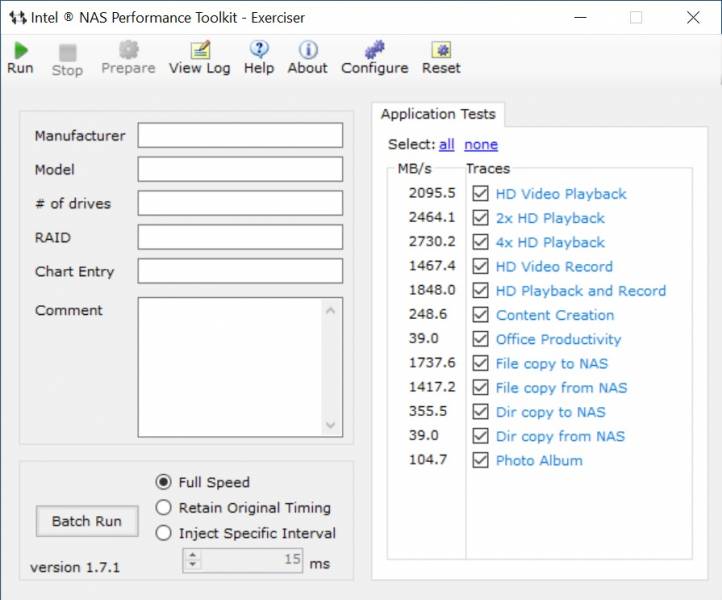Image resolution: width=722 pixels, height=600 pixels.
Task: Open 2x HD Playback trace link
Action: coord(550,218)
